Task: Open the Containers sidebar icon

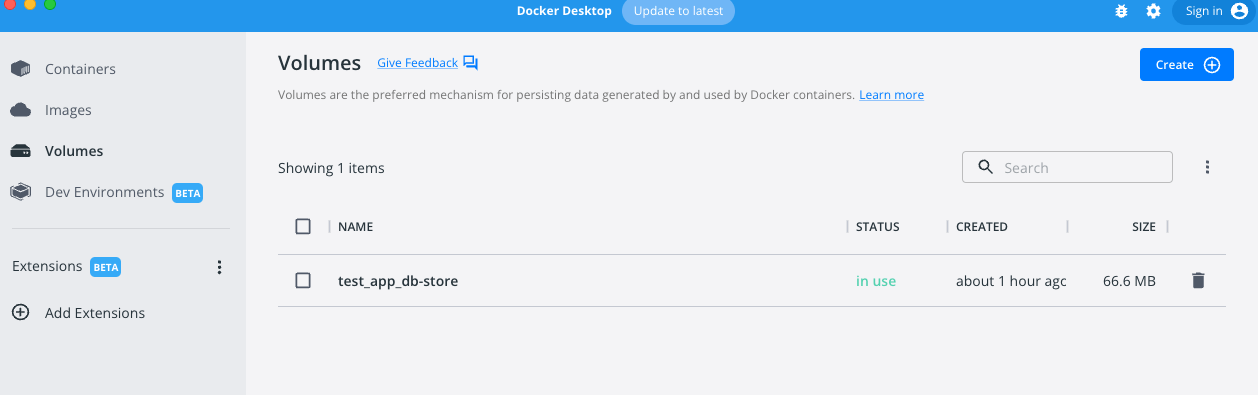Action: point(20,69)
